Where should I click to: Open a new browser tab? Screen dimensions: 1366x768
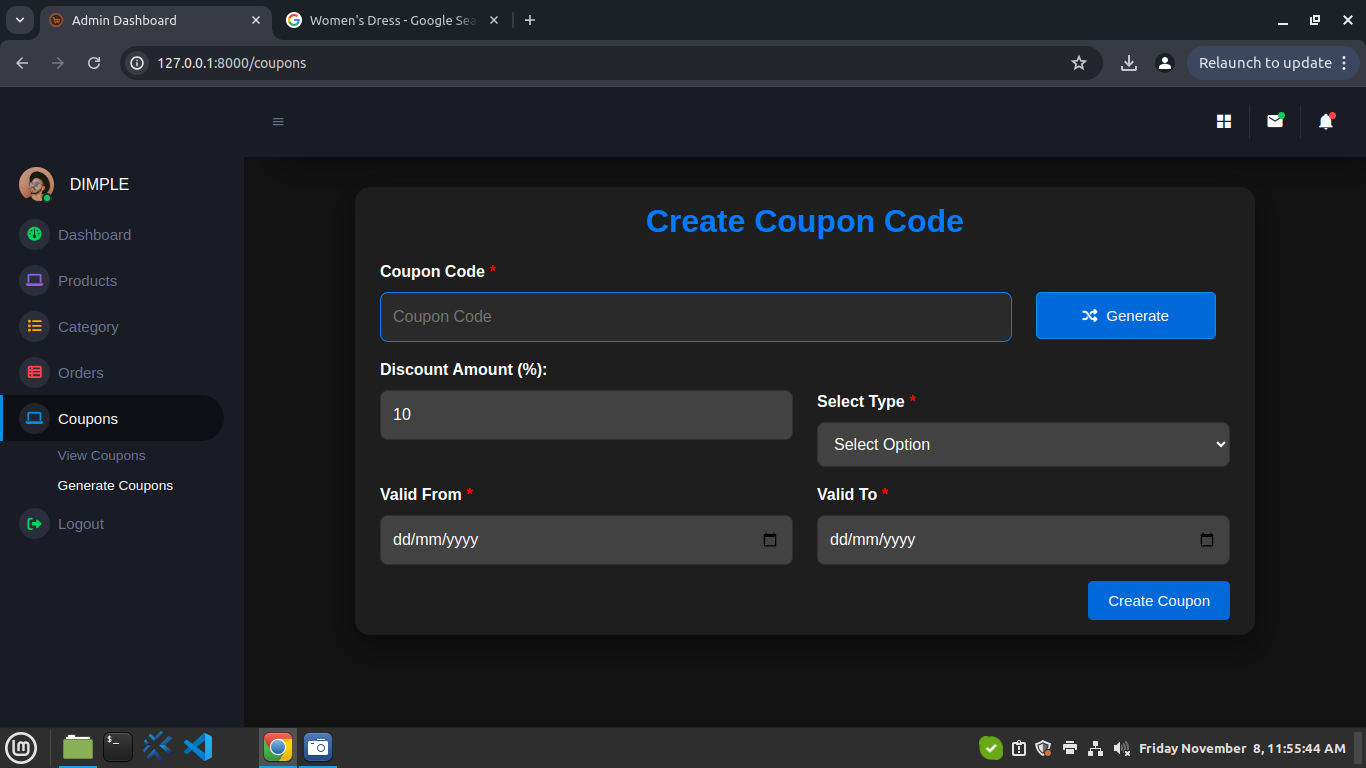tap(530, 20)
